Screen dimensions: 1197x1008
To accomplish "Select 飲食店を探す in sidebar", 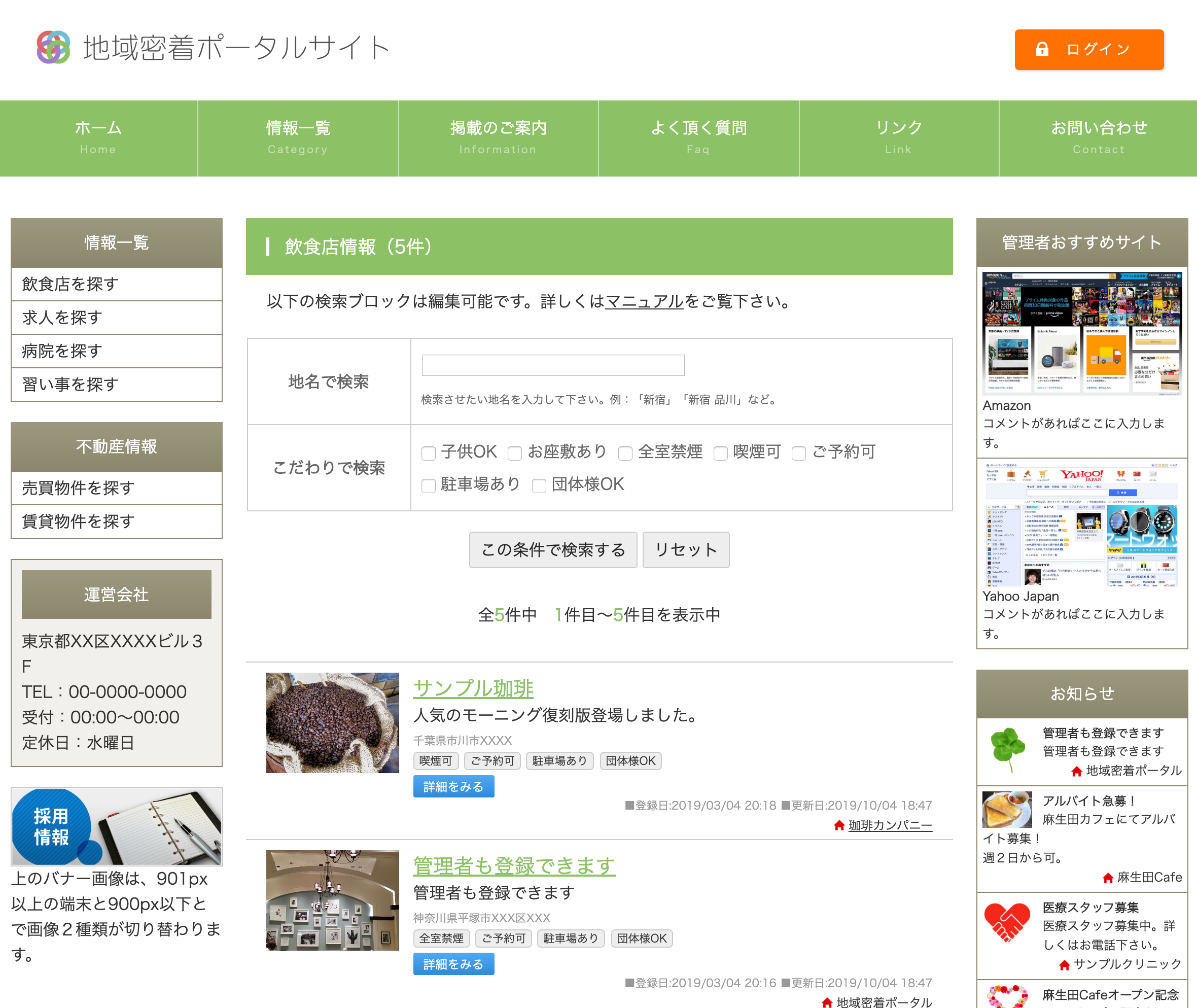I will tap(117, 284).
